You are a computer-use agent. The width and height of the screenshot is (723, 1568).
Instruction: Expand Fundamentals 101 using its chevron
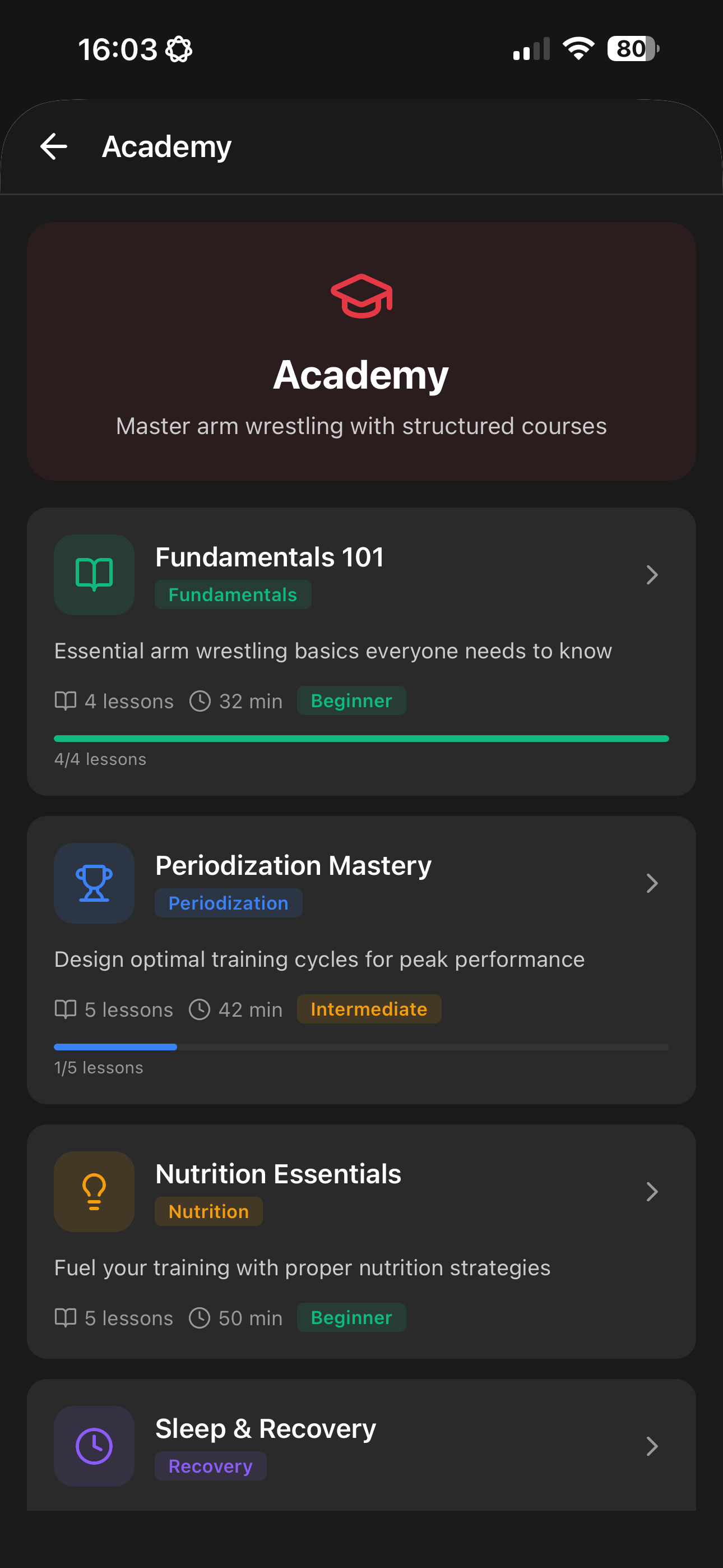click(652, 575)
